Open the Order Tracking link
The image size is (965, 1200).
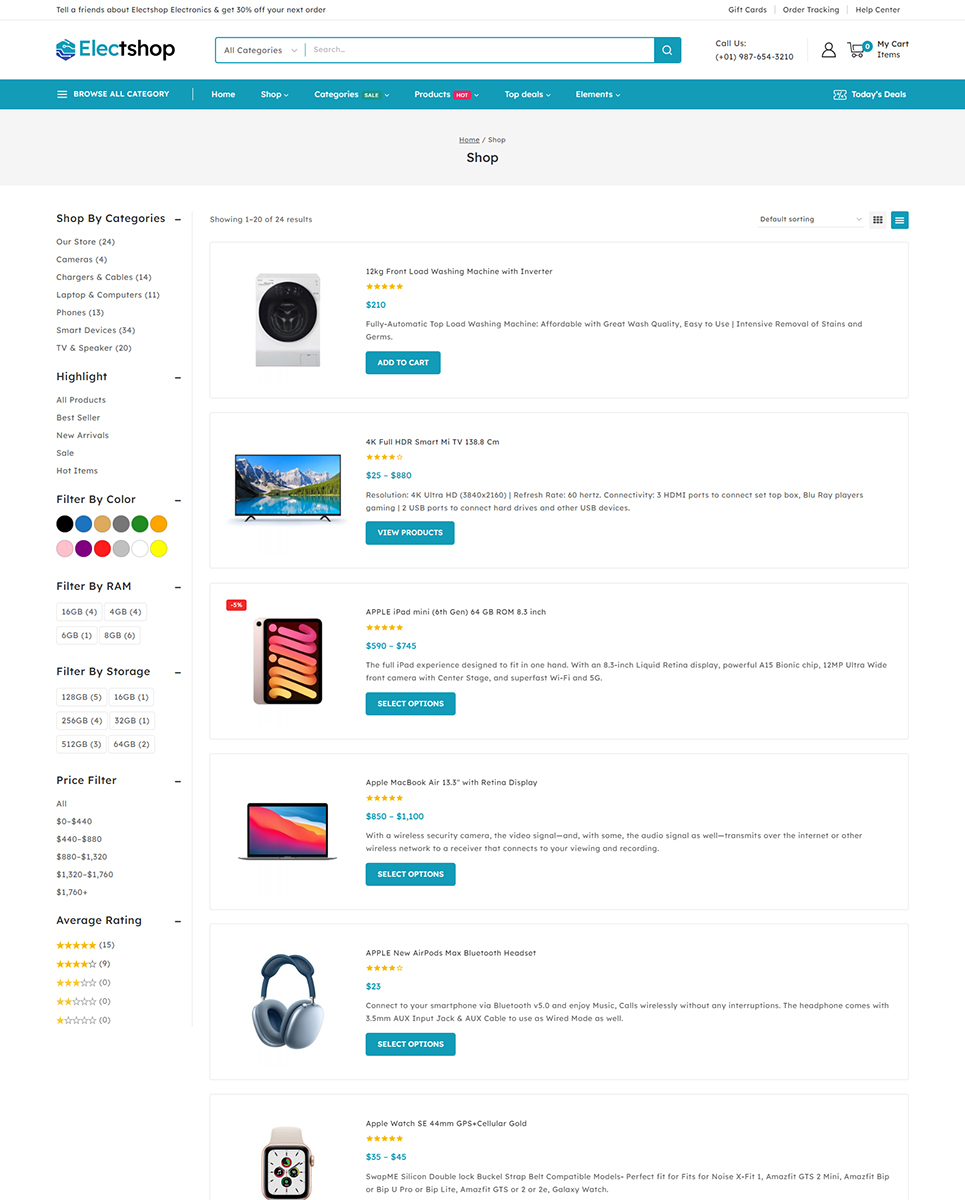(810, 10)
